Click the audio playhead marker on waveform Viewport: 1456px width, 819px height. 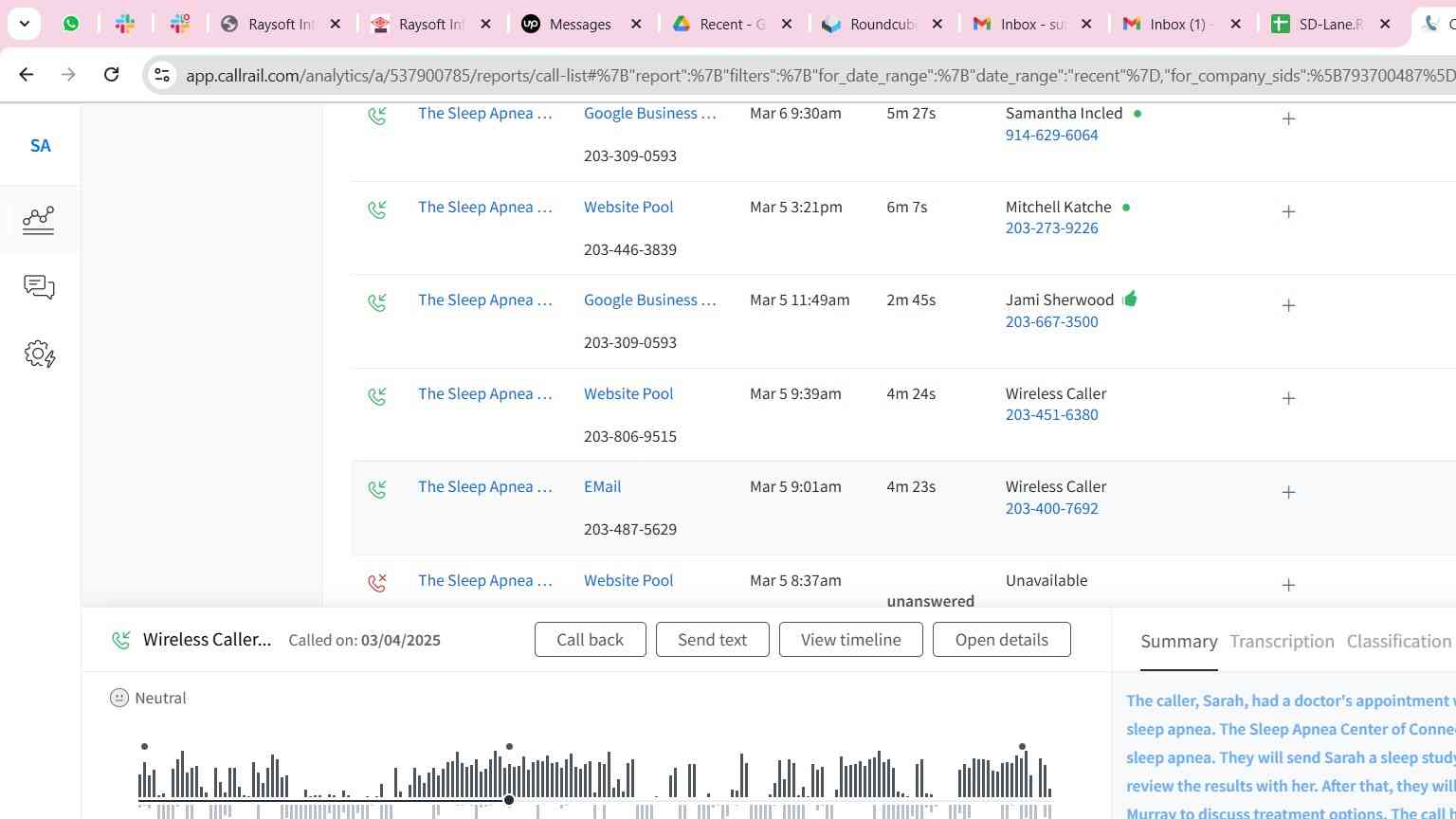[x=509, y=800]
